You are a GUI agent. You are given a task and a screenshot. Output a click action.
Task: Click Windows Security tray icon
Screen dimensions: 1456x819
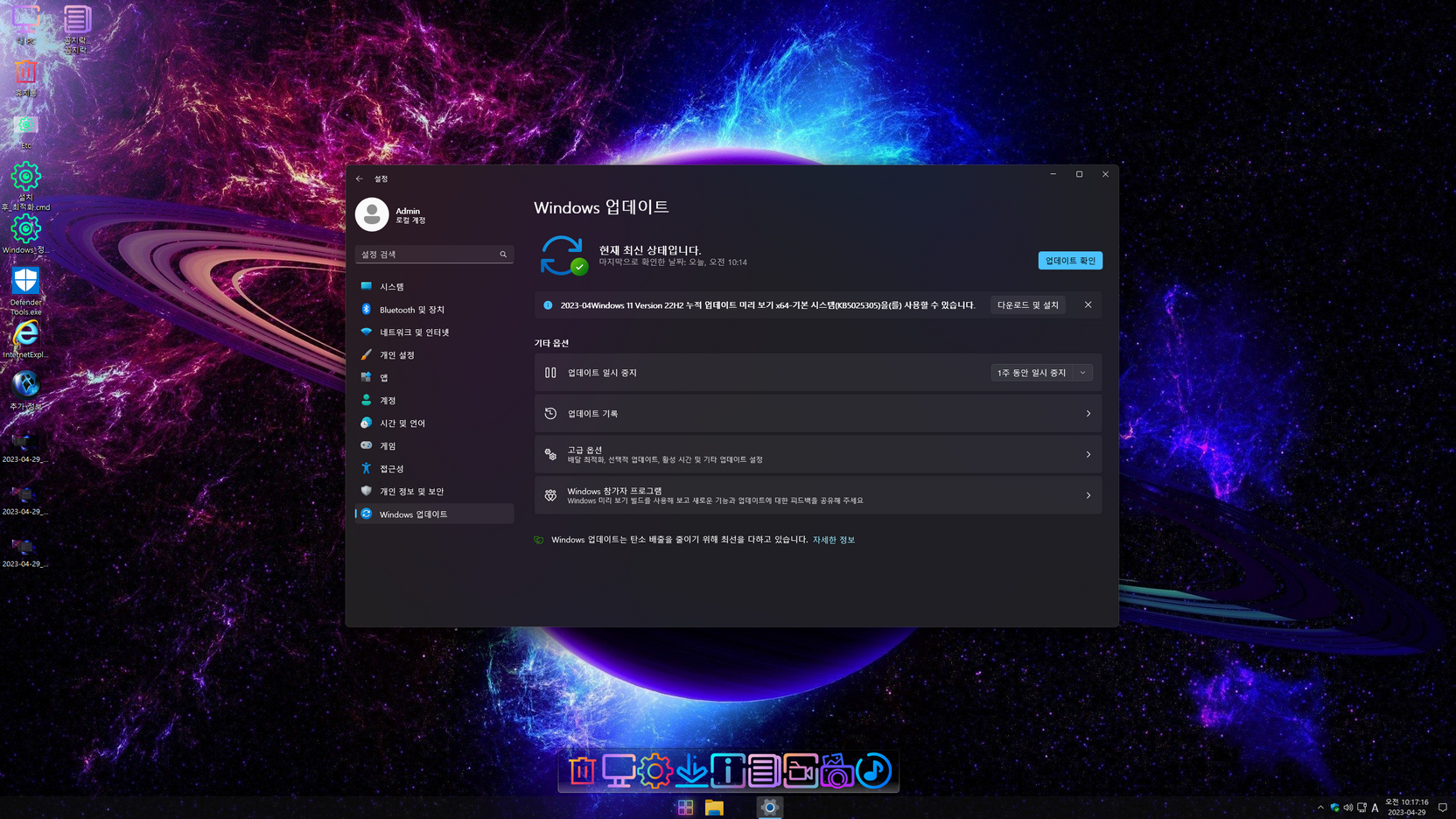click(x=1334, y=808)
